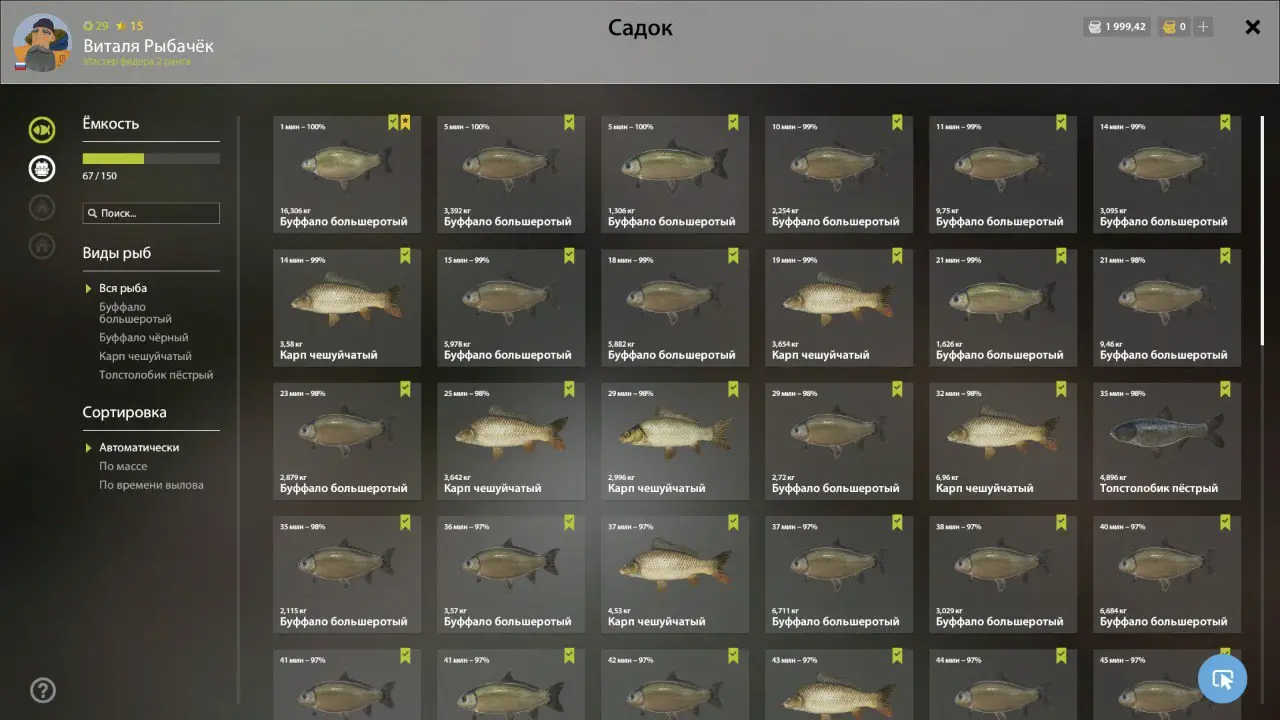Screen dimensions: 1280x720
Task: Filter by Буффало чёрный species
Action: click(x=144, y=338)
